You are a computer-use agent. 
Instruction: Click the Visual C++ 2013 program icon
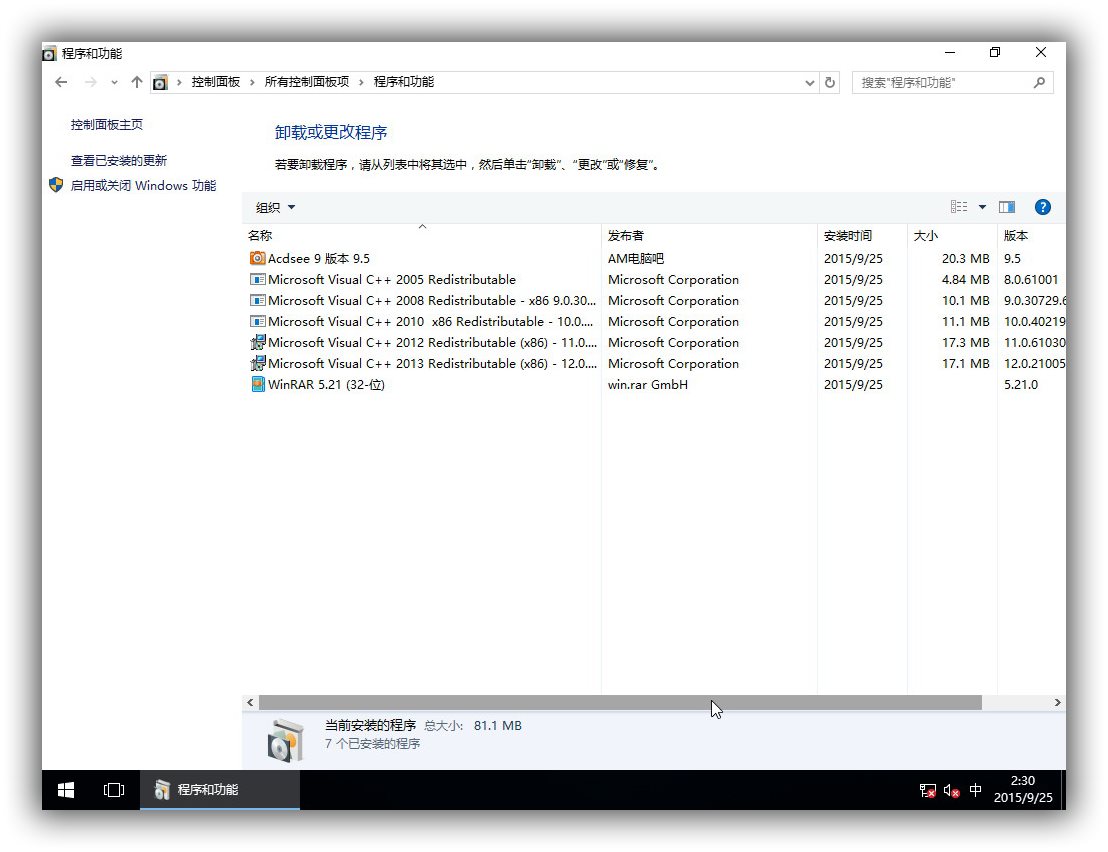258,363
